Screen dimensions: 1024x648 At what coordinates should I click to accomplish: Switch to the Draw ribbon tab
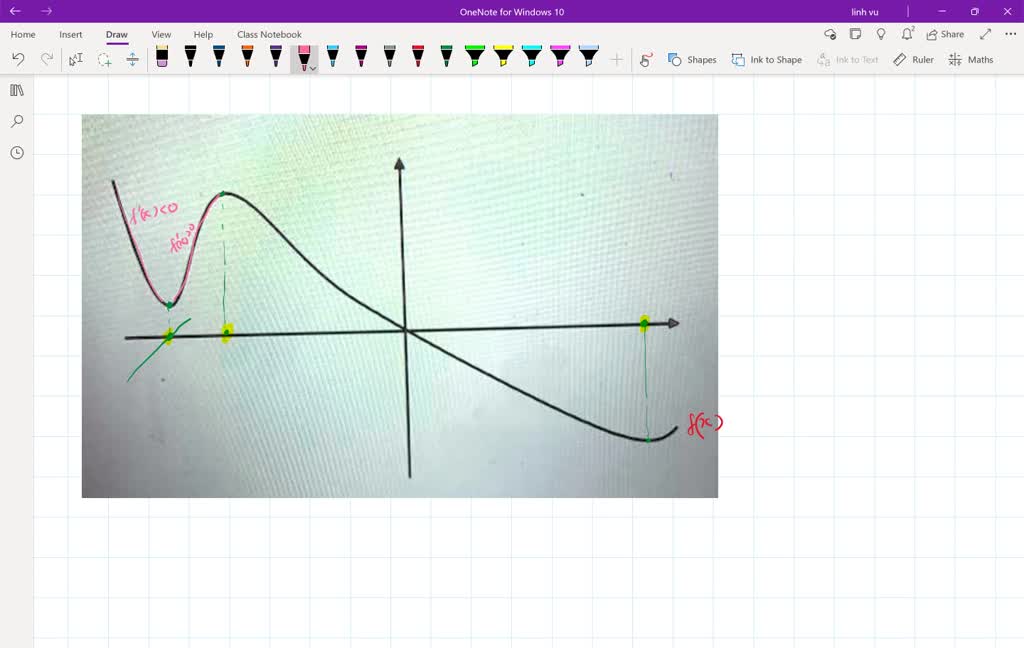point(116,33)
